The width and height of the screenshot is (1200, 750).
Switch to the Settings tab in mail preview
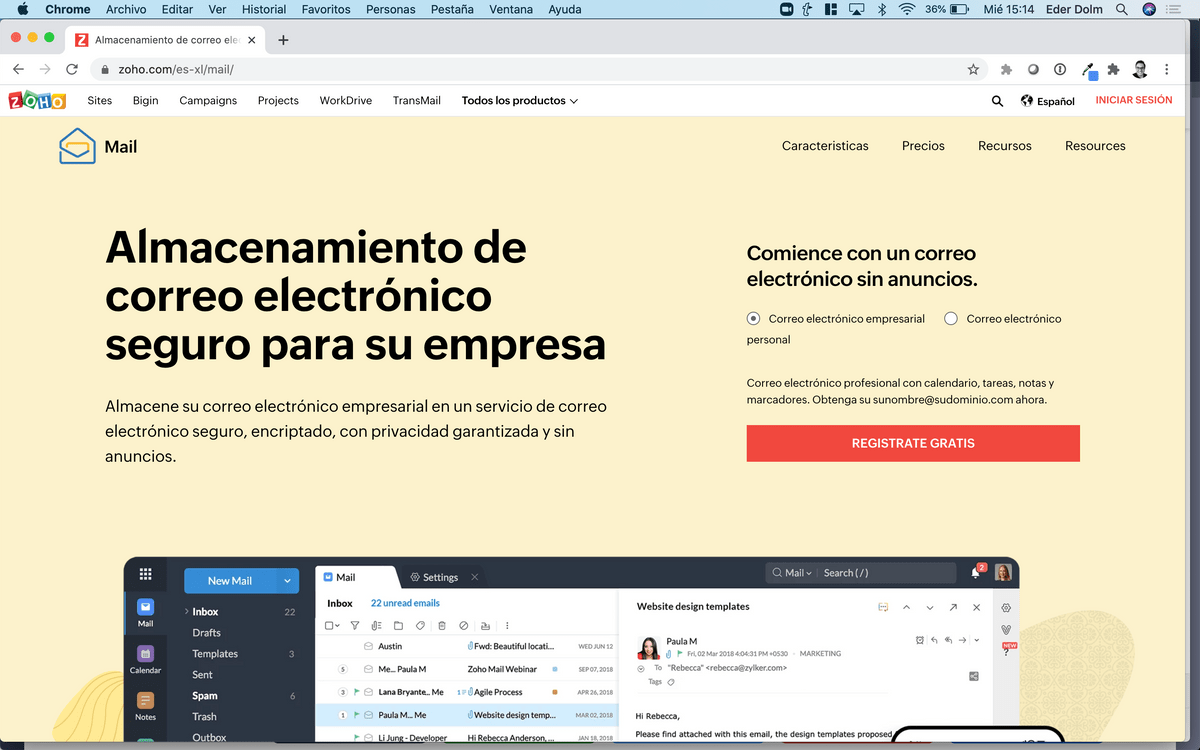click(434, 577)
